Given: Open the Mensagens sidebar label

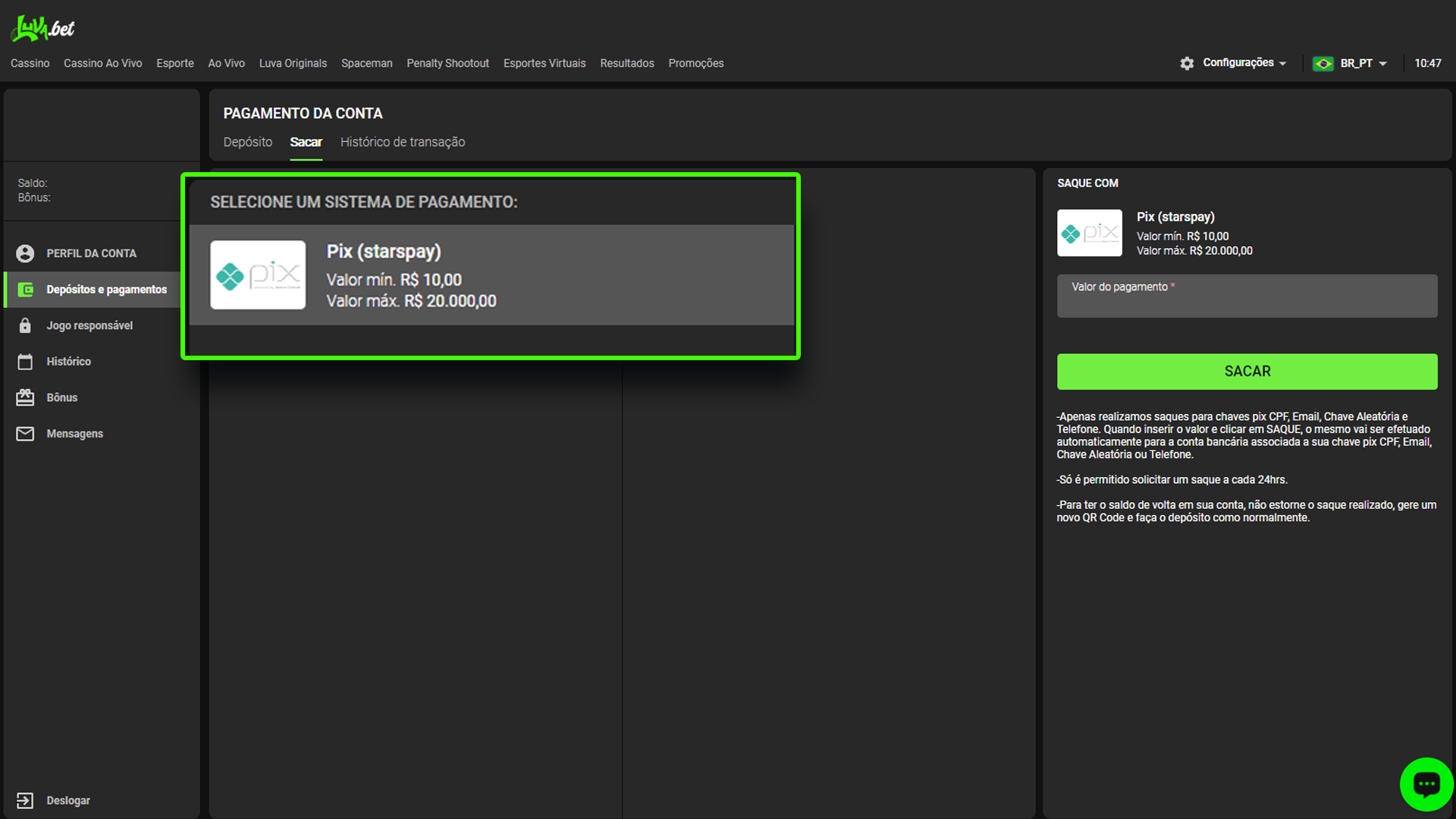Looking at the screenshot, I should click(74, 434).
